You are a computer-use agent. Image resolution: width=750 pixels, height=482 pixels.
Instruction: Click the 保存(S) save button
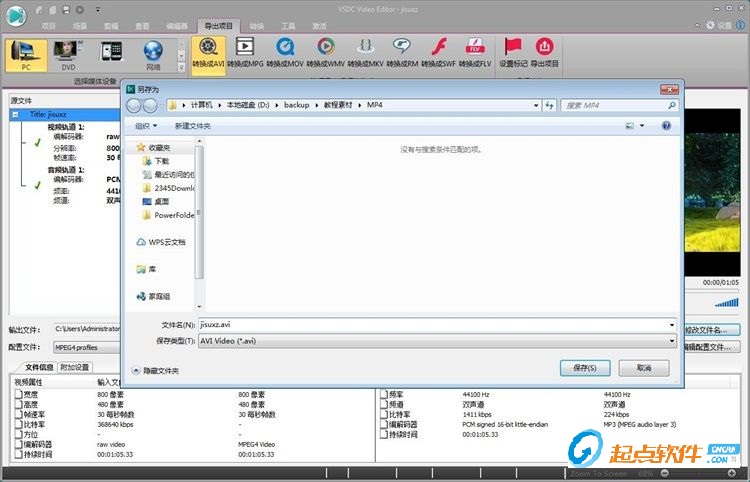coord(585,368)
